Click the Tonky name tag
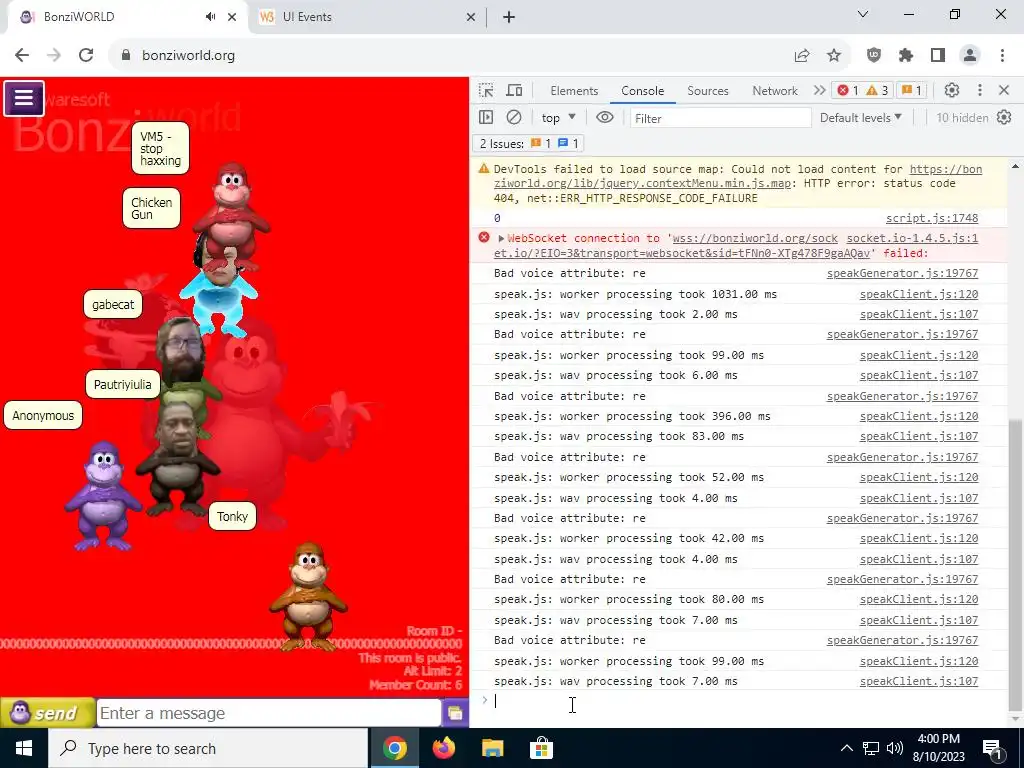 [232, 517]
